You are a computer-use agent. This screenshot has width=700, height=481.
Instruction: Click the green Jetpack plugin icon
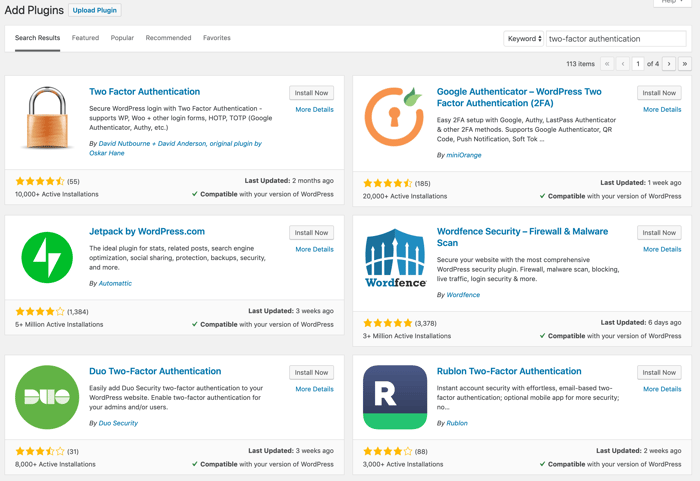coord(47,257)
